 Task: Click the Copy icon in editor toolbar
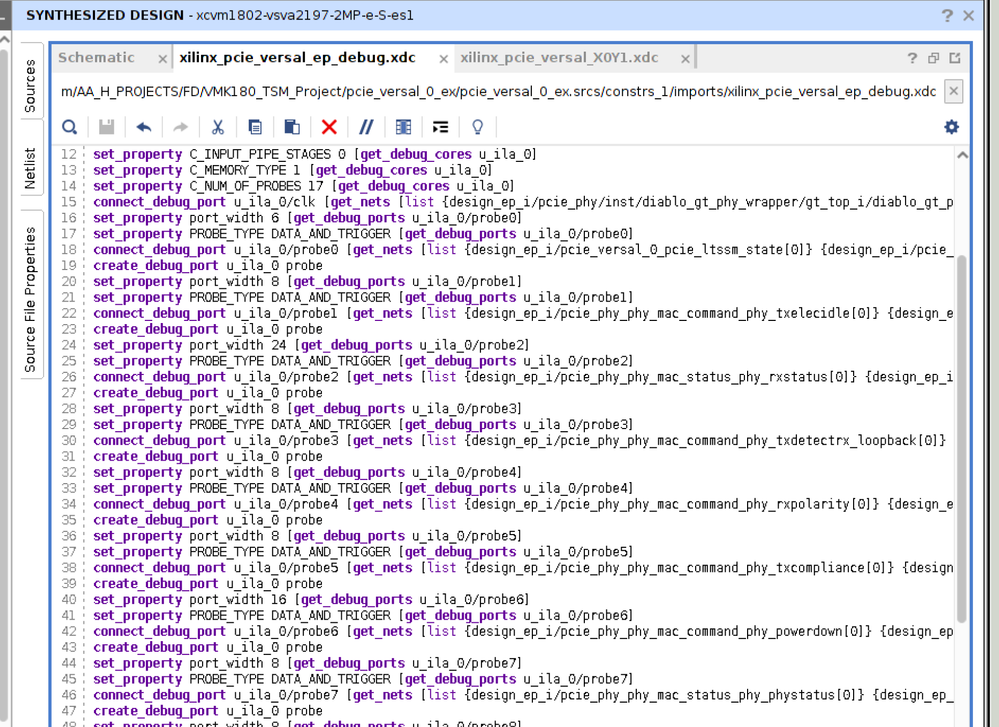(255, 127)
